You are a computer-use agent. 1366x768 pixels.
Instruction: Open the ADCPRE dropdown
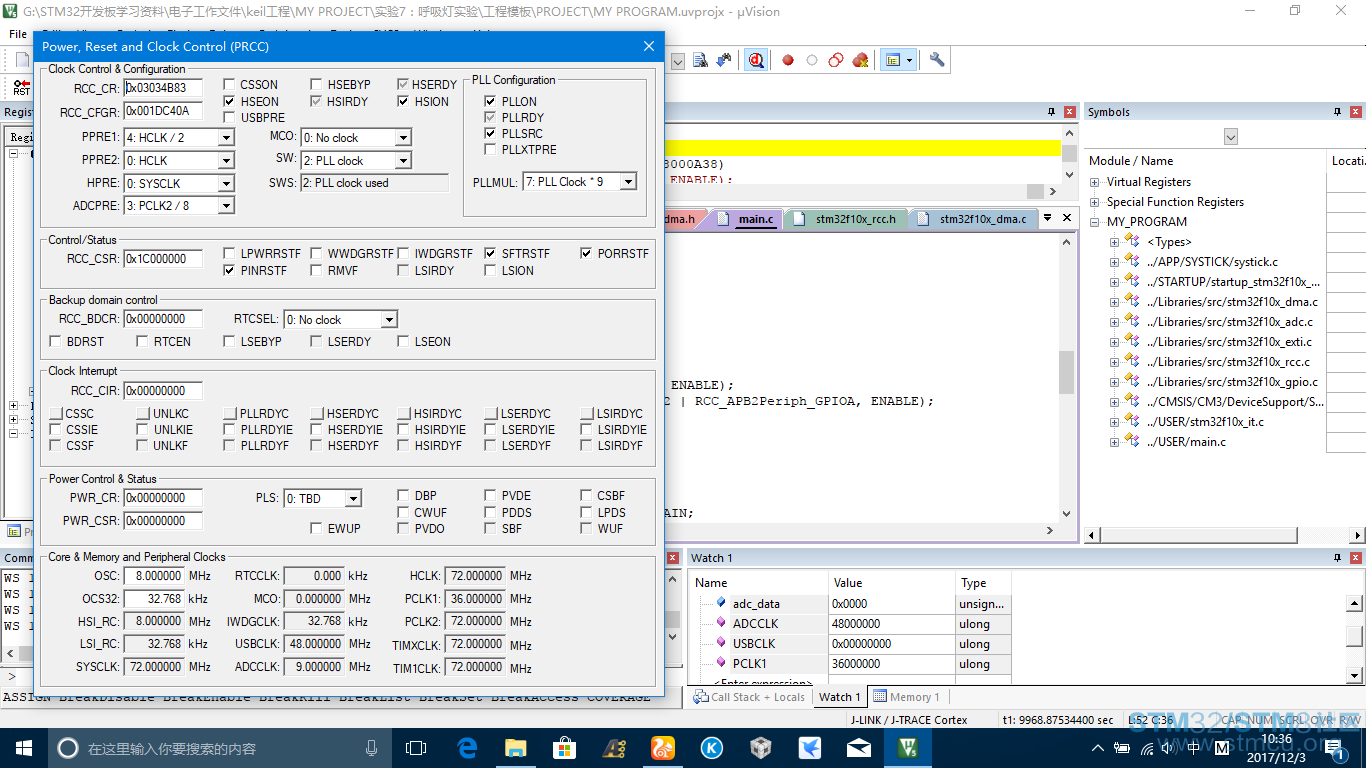pos(226,206)
